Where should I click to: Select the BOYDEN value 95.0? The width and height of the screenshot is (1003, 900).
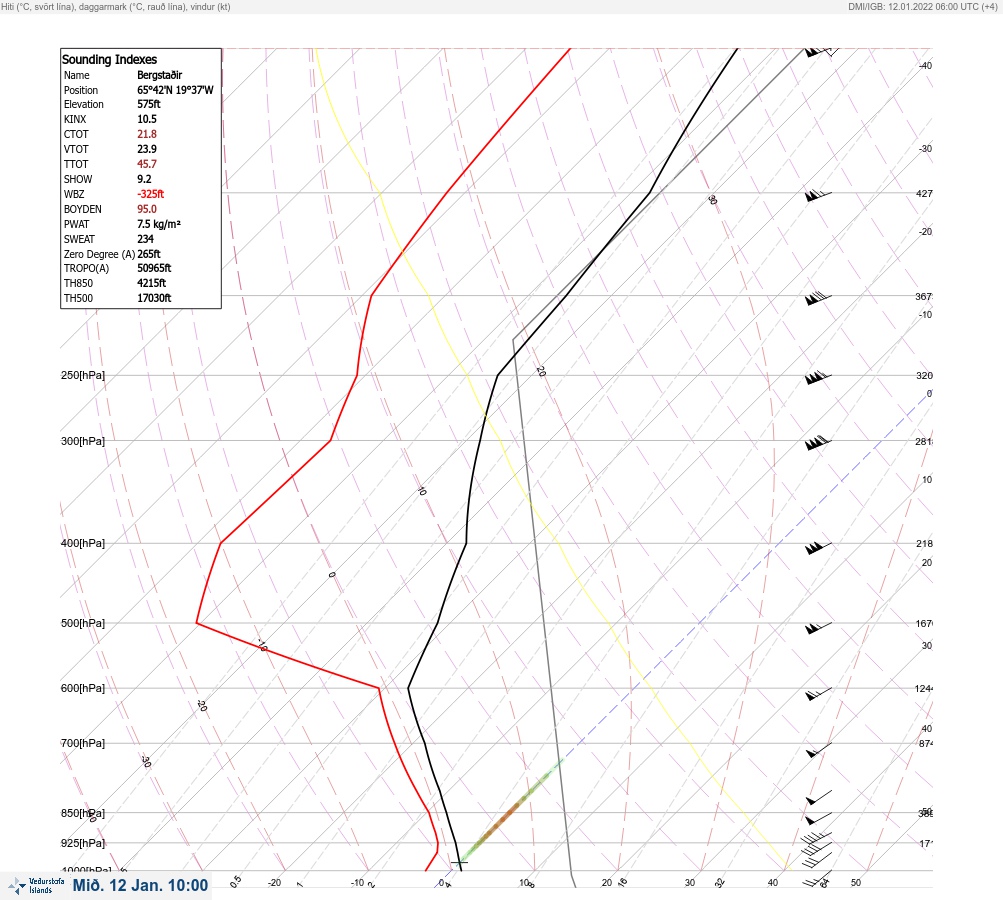(146, 209)
